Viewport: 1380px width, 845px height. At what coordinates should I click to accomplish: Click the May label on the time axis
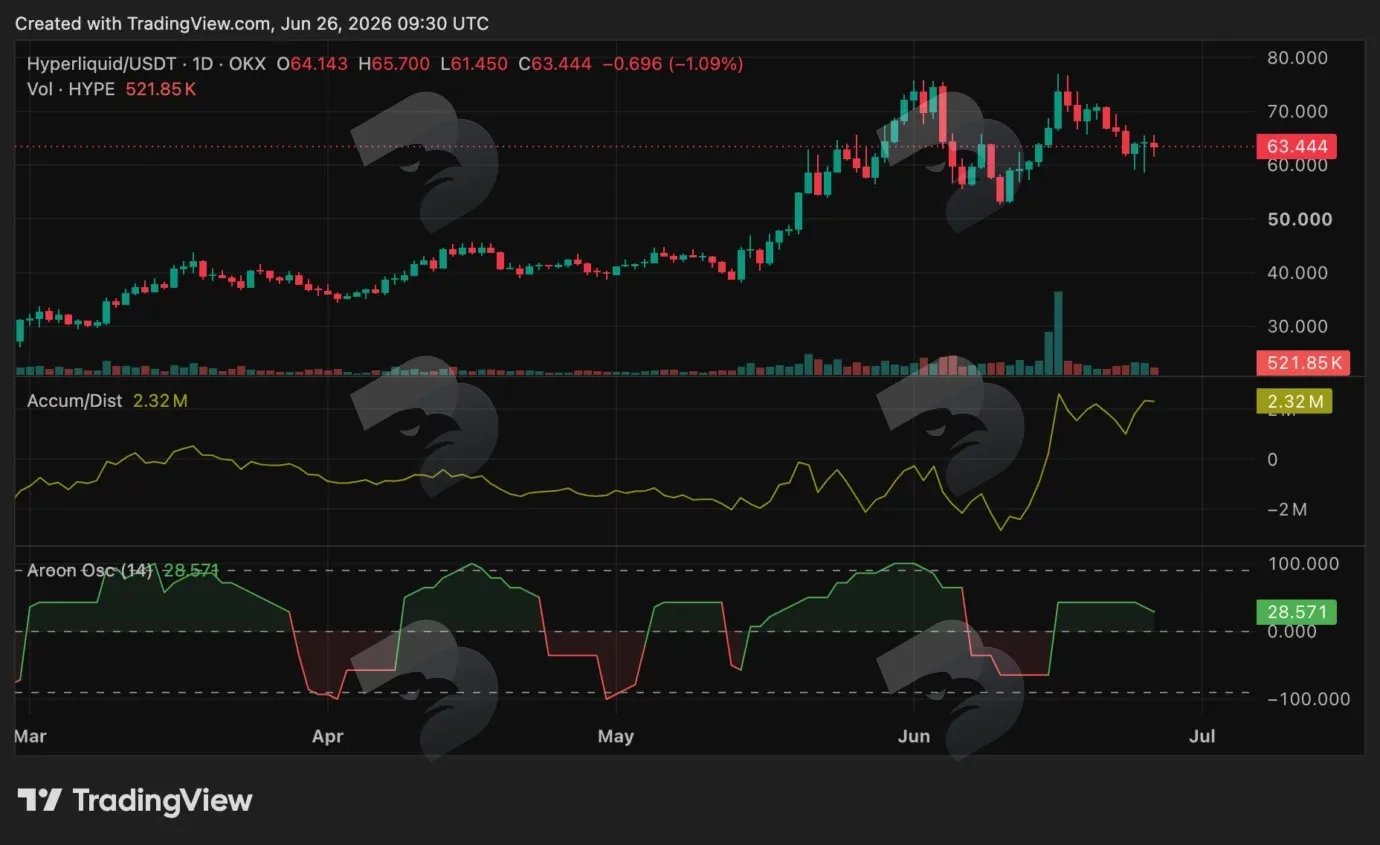pyautogui.click(x=615, y=737)
